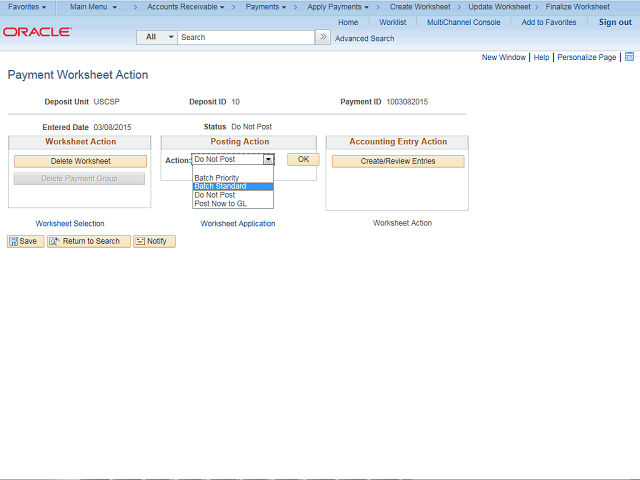Image resolution: width=640 pixels, height=480 pixels.
Task: Choose Do Not Post in the dropdown list
Action: (233, 195)
